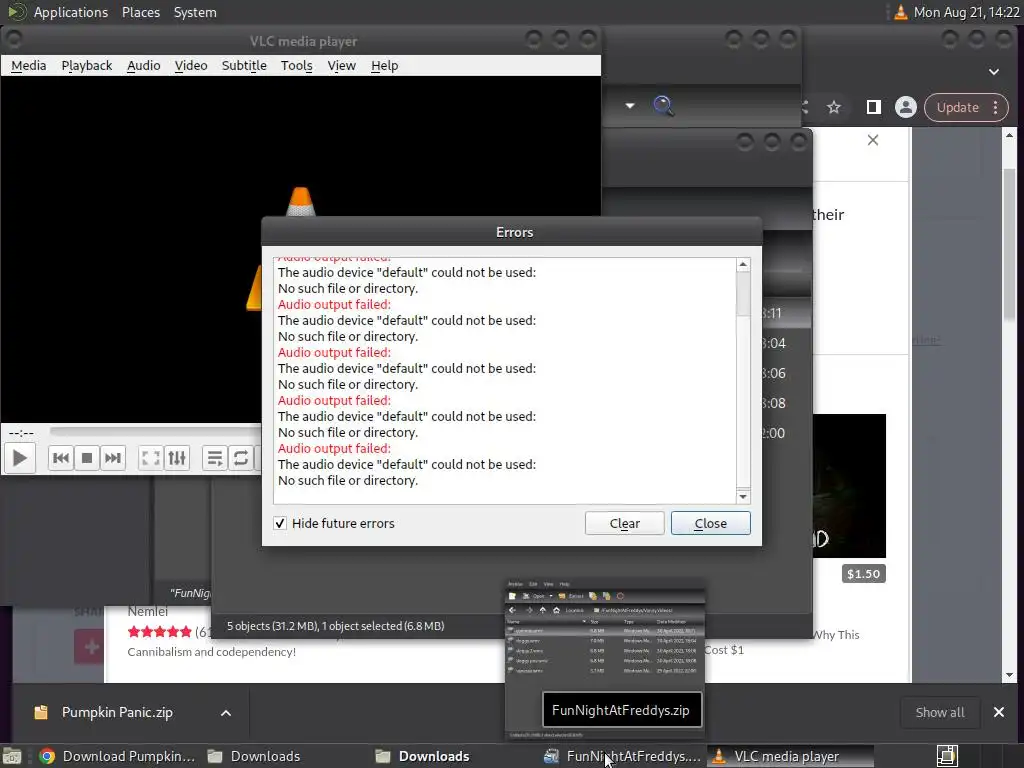Expand Chrome tab search chevron
The height and width of the screenshot is (768, 1024).
(x=994, y=72)
